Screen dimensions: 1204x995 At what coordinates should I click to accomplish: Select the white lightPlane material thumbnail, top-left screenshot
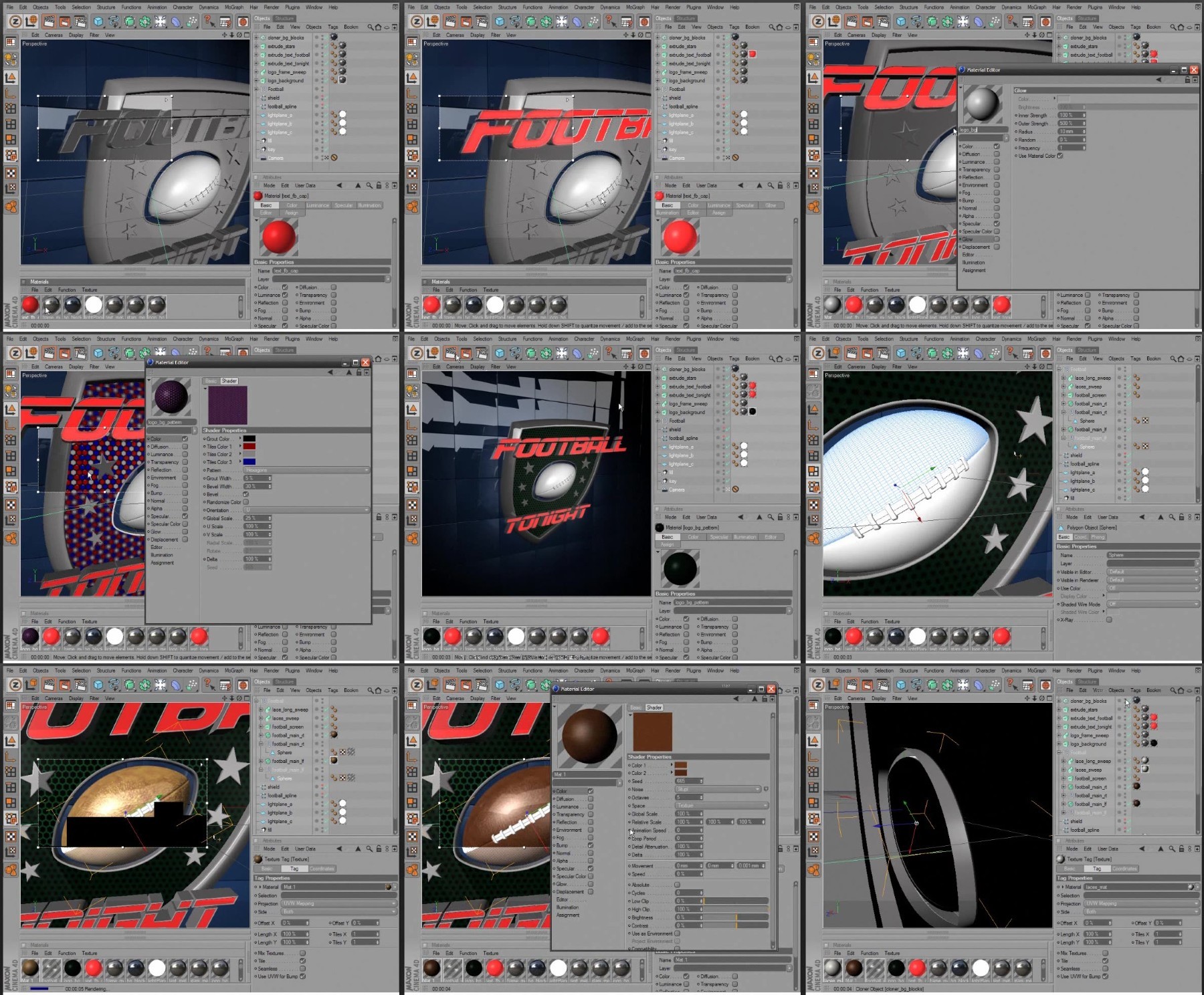[x=94, y=306]
